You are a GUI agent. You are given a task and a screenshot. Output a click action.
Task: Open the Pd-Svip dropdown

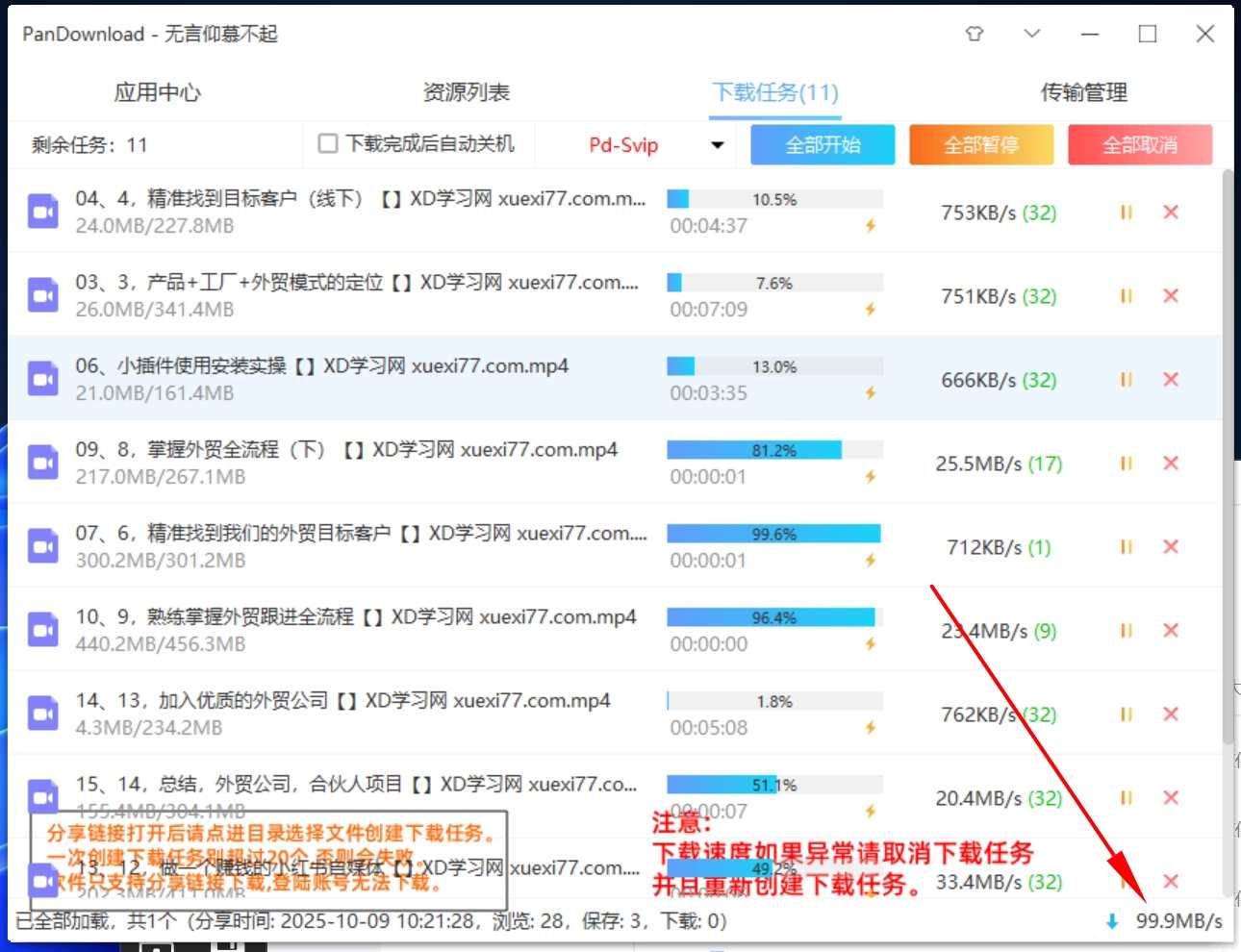(717, 145)
